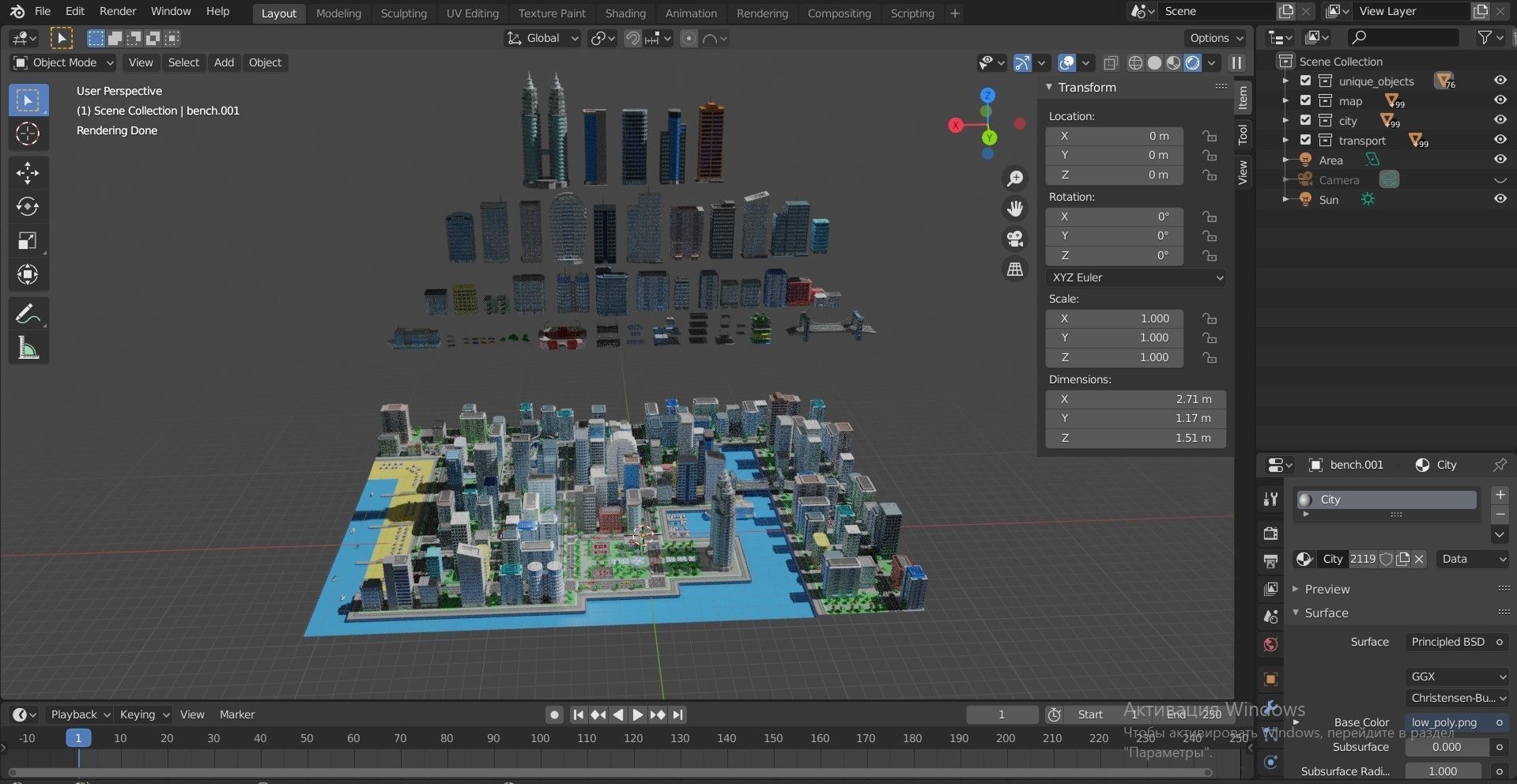The image size is (1517, 784).
Task: Jump to the timeline end frame
Action: [x=677, y=714]
